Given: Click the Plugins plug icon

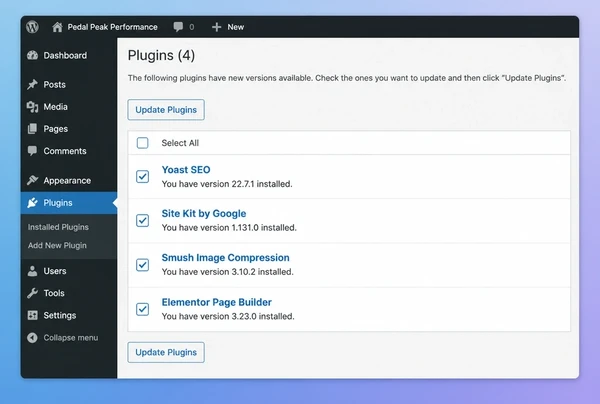Looking at the screenshot, I should tap(33, 203).
